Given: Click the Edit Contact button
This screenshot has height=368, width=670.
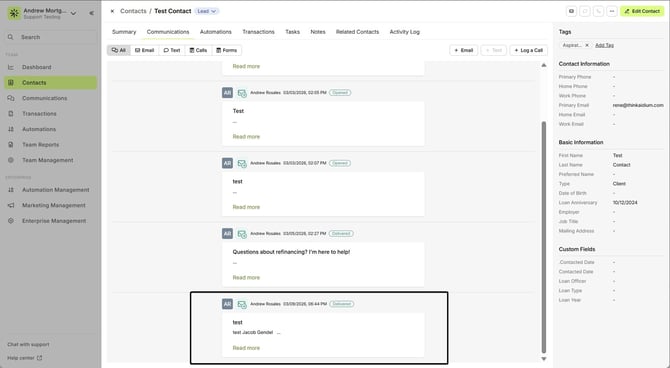Looking at the screenshot, I should point(642,11).
